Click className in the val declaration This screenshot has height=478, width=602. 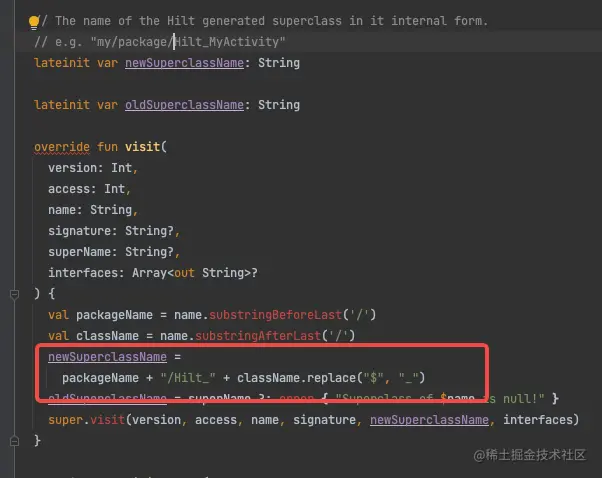click(107, 336)
